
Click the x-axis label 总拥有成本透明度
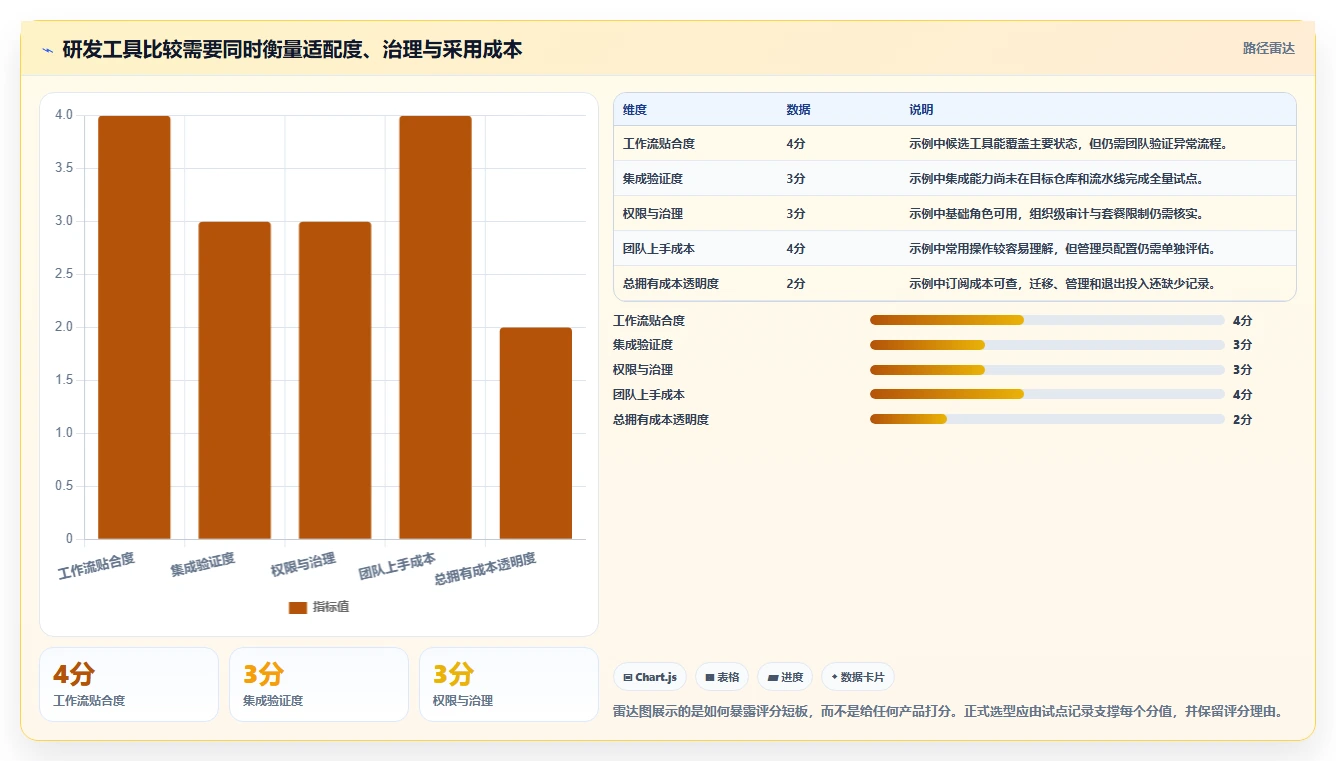[x=485, y=569]
